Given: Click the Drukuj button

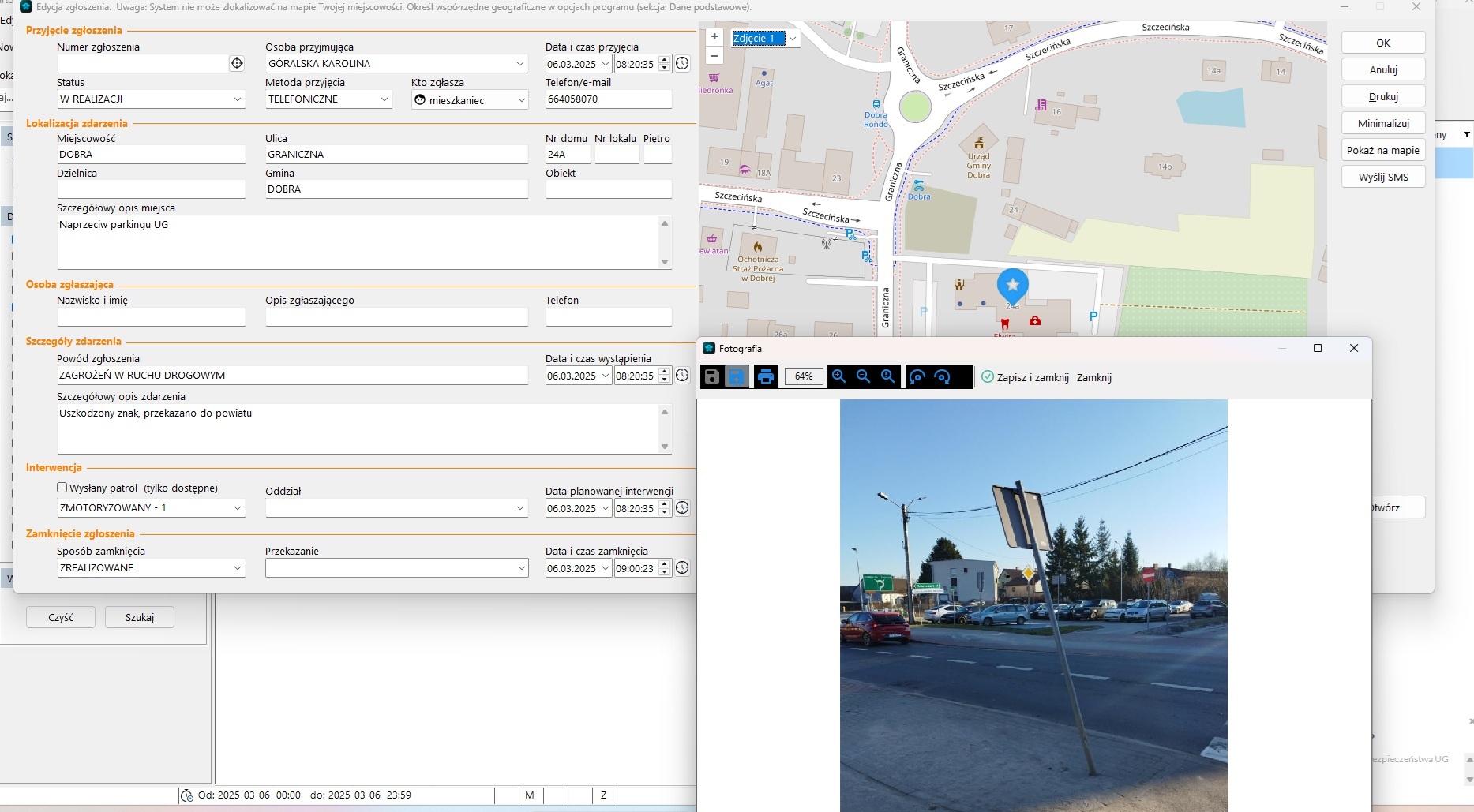Looking at the screenshot, I should (1383, 96).
